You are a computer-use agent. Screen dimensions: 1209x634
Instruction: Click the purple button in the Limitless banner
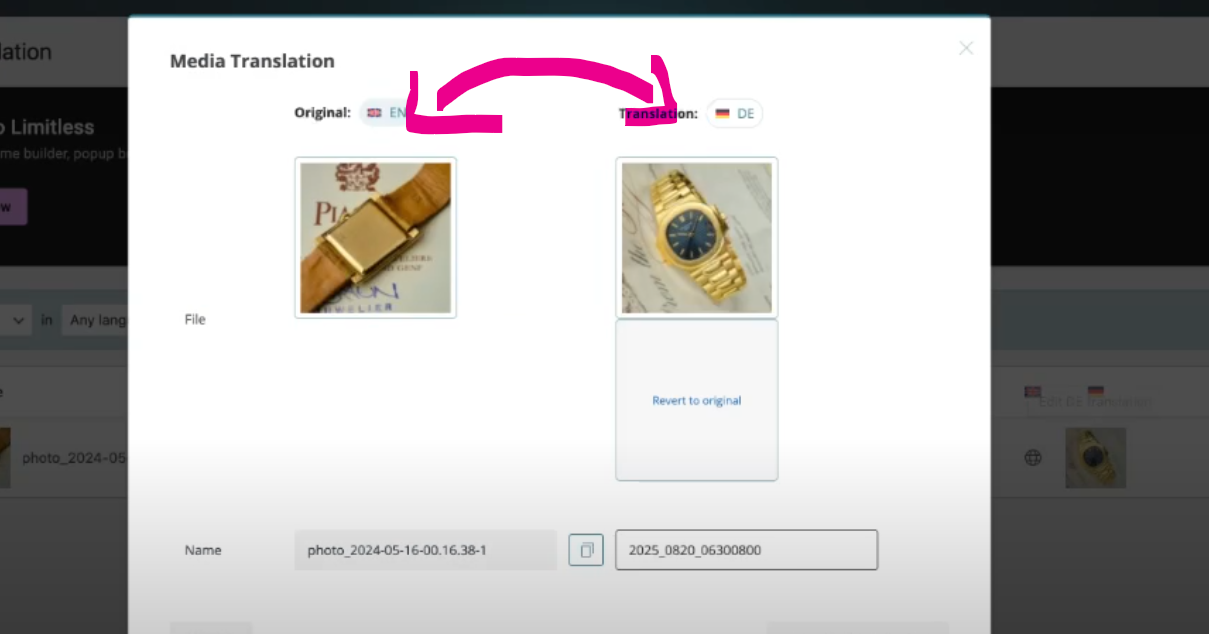[x=13, y=207]
